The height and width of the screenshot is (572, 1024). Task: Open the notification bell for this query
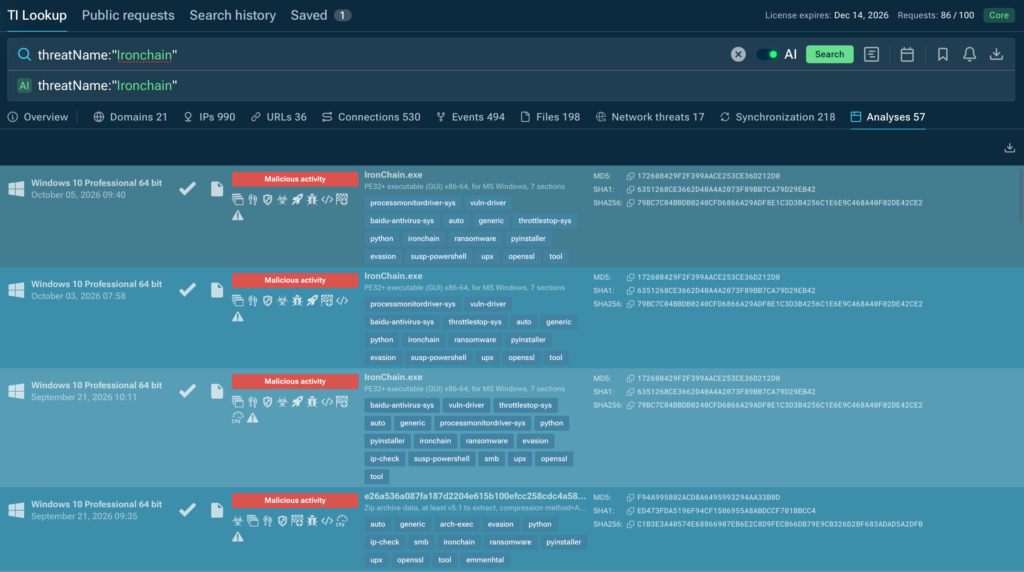(x=969, y=54)
